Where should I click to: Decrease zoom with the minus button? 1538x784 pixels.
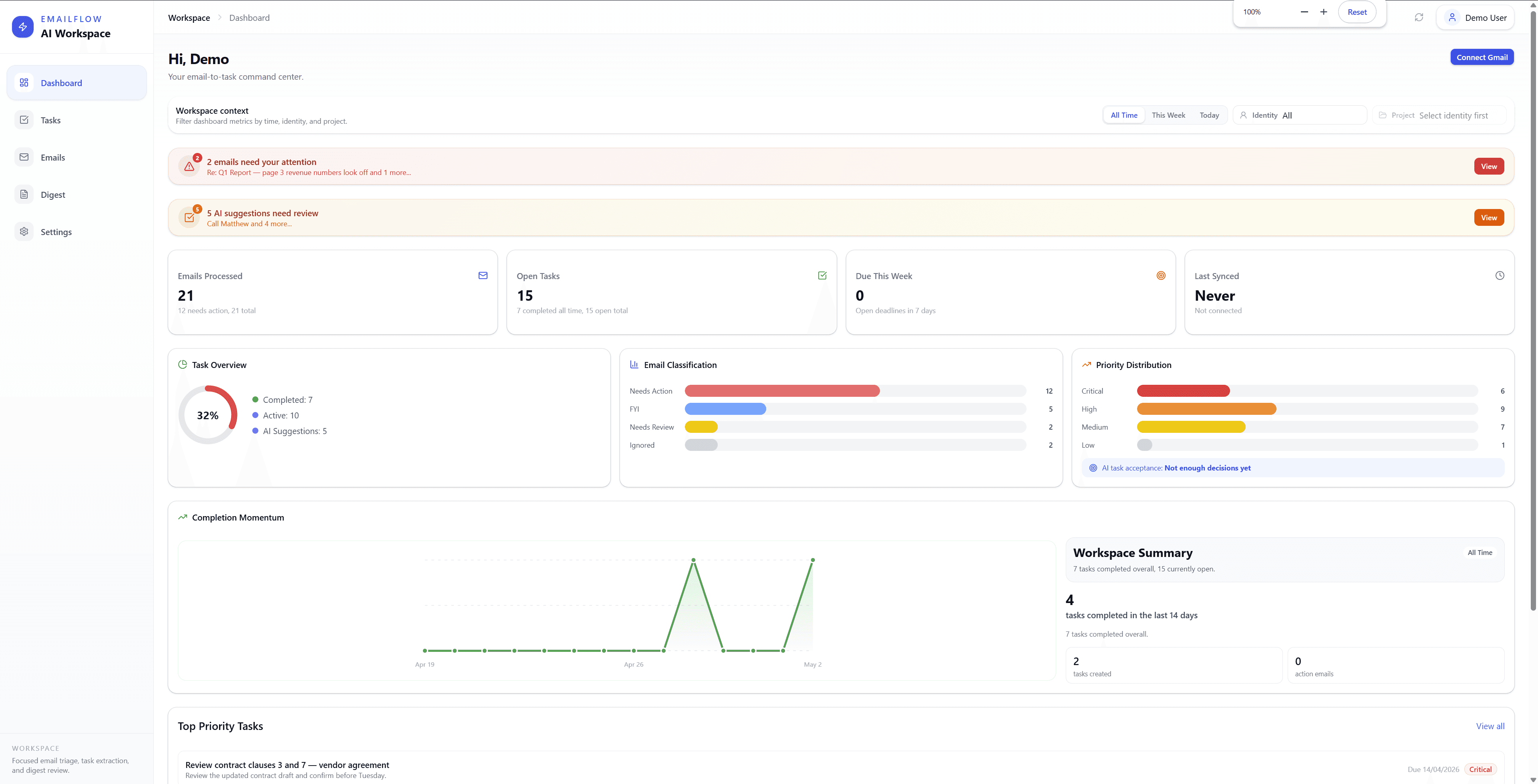point(1304,12)
